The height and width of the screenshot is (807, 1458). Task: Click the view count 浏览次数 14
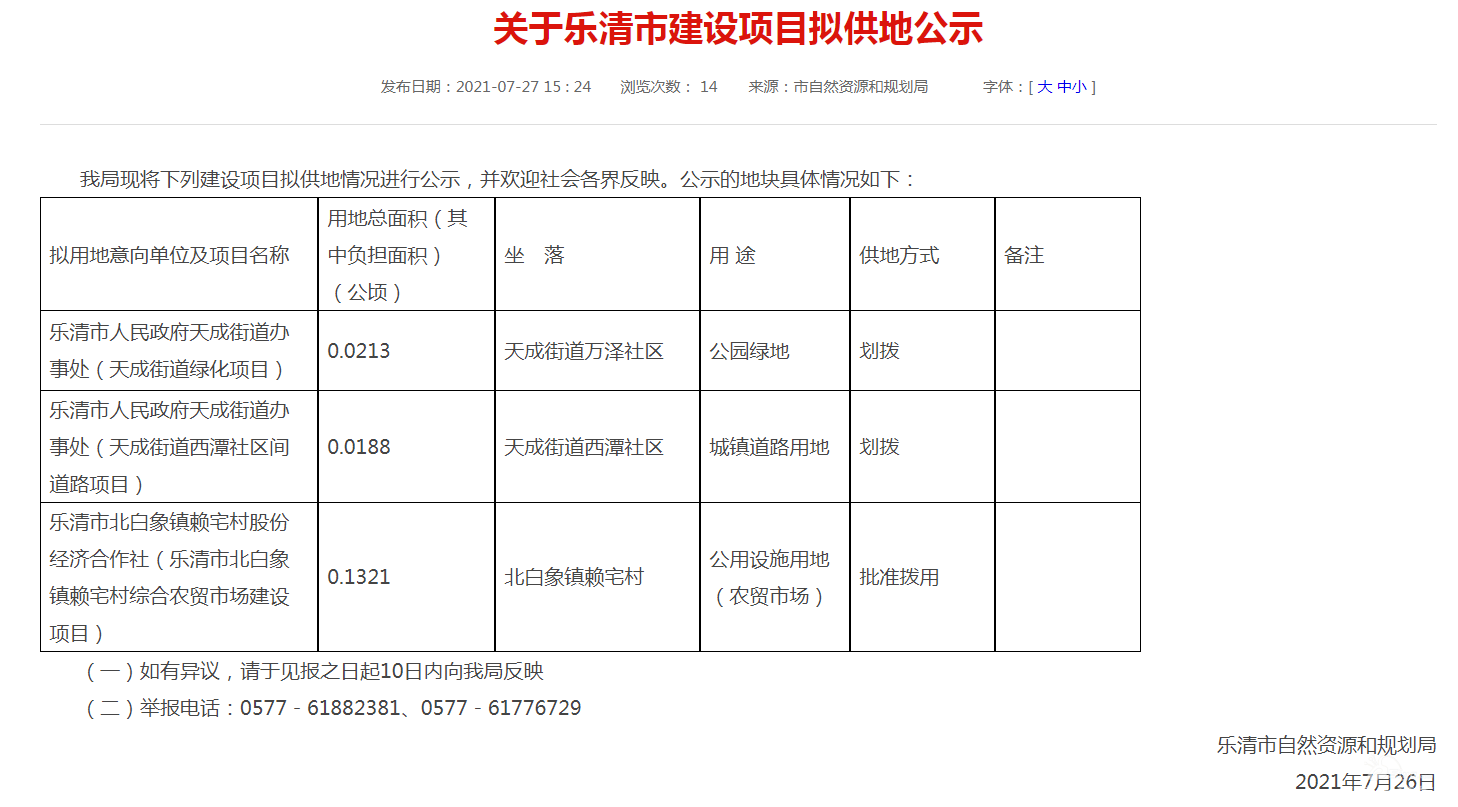(x=669, y=87)
